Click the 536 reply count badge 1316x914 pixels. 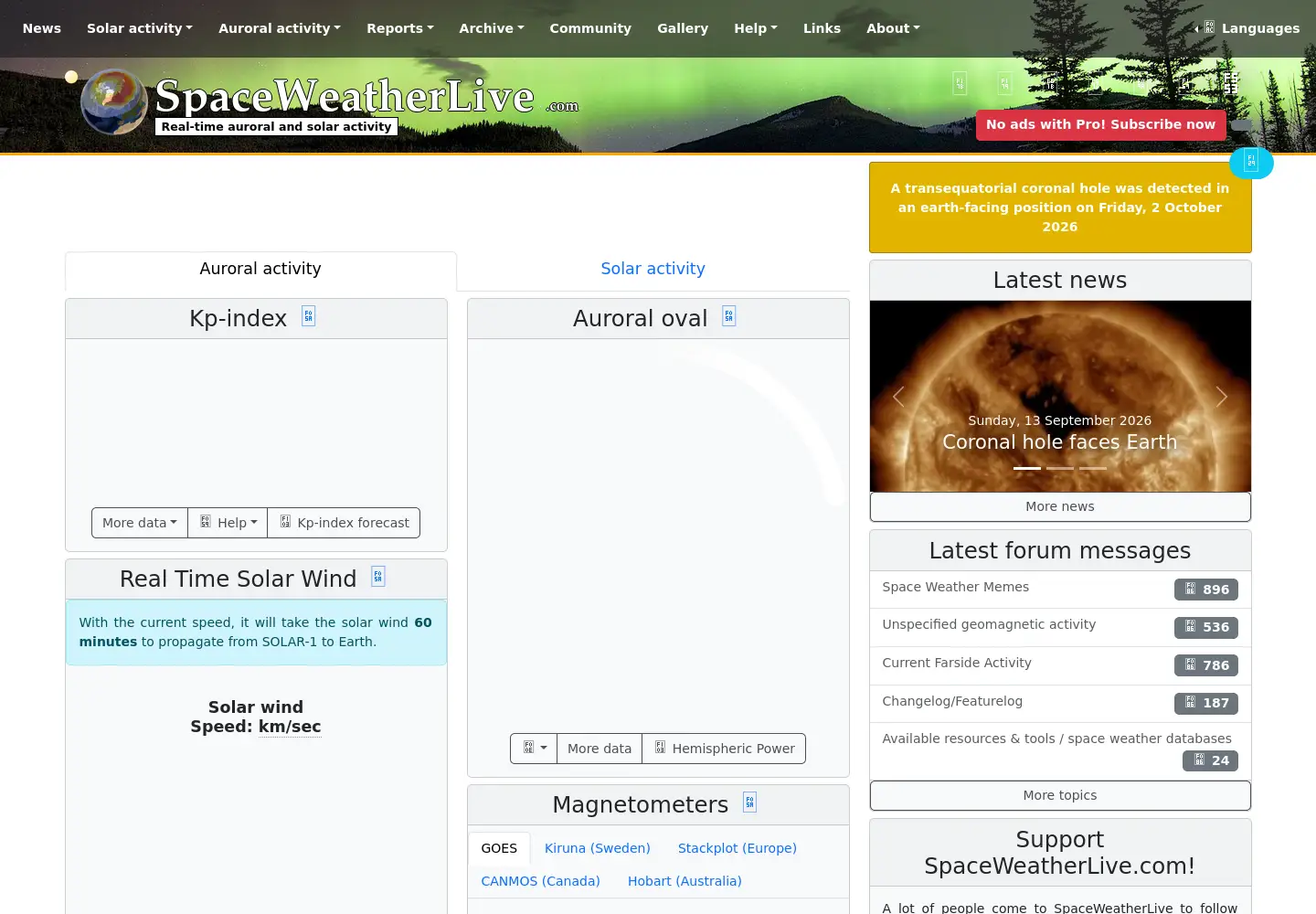[1205, 627]
